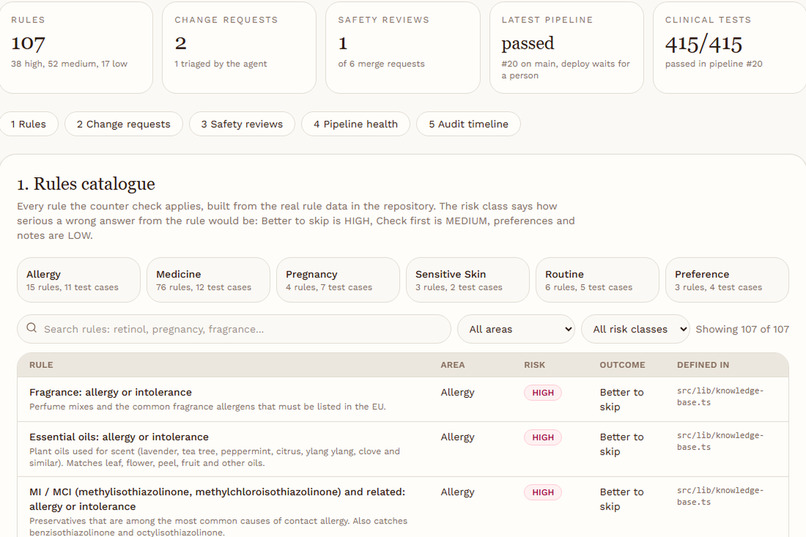Jump to 3 Safety reviews section
806x537 pixels.
[242, 124]
